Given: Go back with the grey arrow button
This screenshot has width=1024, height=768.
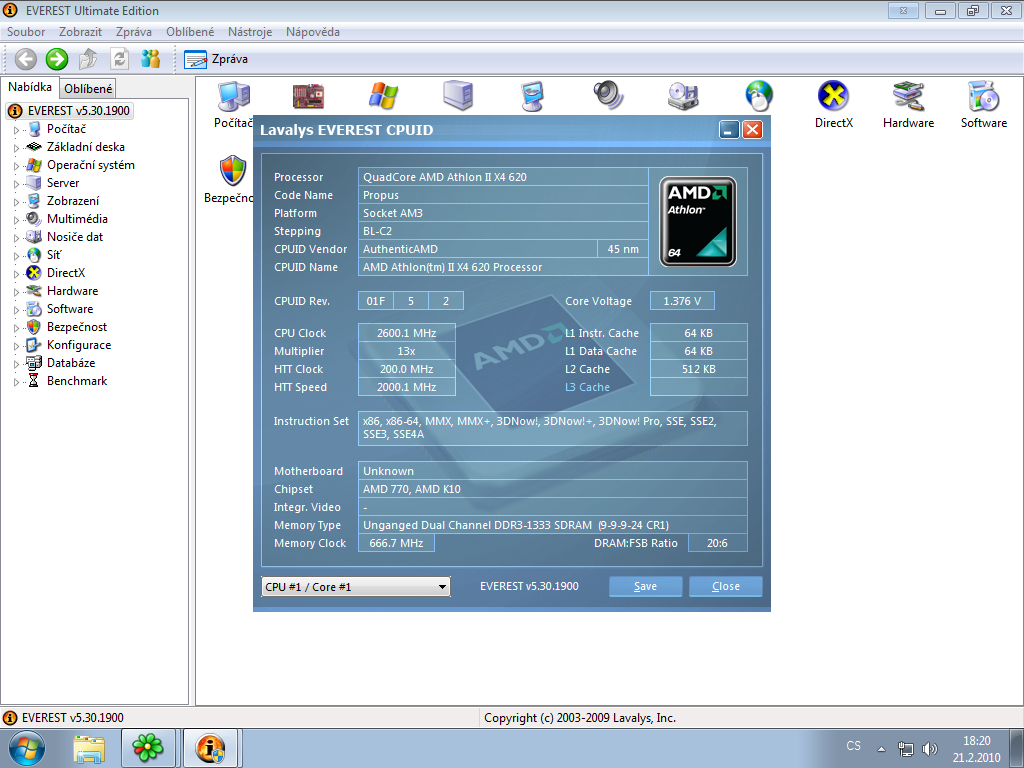Looking at the screenshot, I should tap(25, 59).
